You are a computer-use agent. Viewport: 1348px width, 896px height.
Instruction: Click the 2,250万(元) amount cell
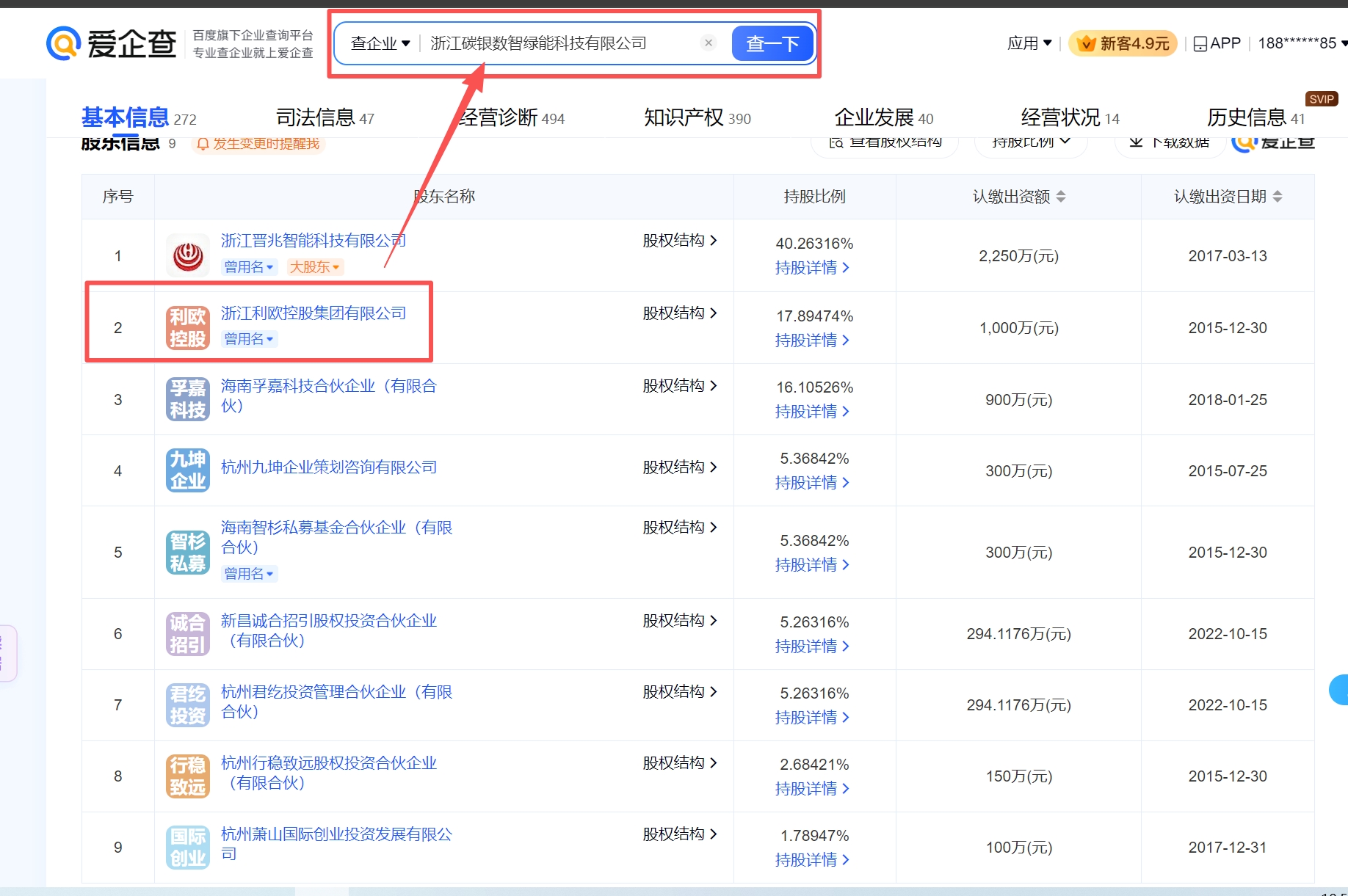(1018, 256)
